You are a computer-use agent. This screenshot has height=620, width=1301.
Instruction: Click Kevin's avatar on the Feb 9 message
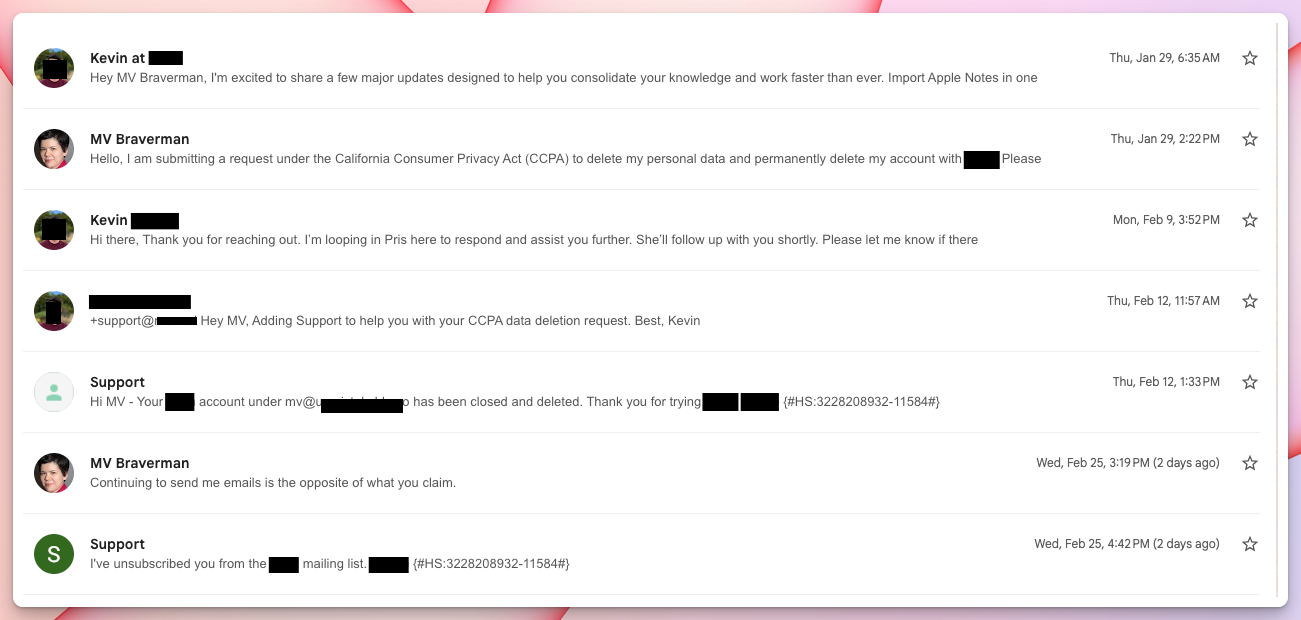[54, 230]
